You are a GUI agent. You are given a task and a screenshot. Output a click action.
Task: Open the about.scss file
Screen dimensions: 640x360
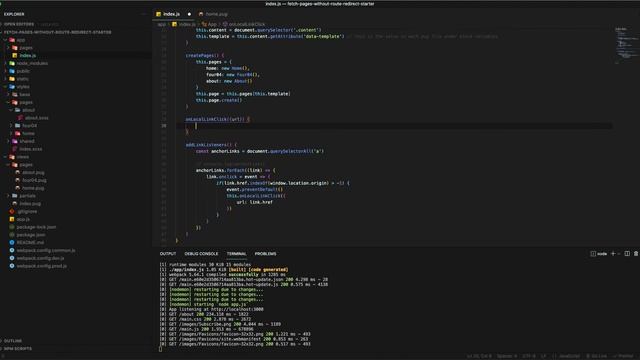[37, 118]
